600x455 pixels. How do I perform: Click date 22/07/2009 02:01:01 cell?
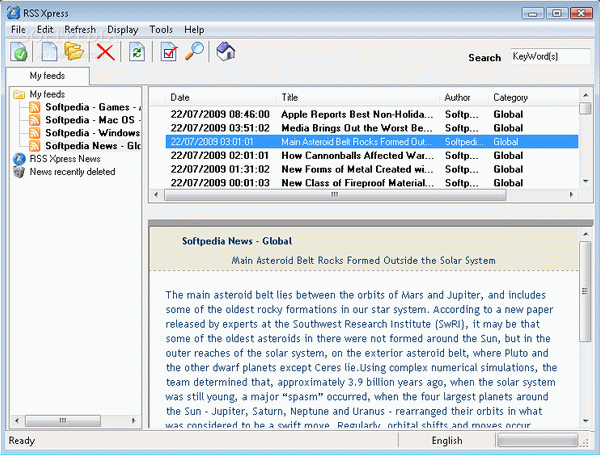click(220, 155)
